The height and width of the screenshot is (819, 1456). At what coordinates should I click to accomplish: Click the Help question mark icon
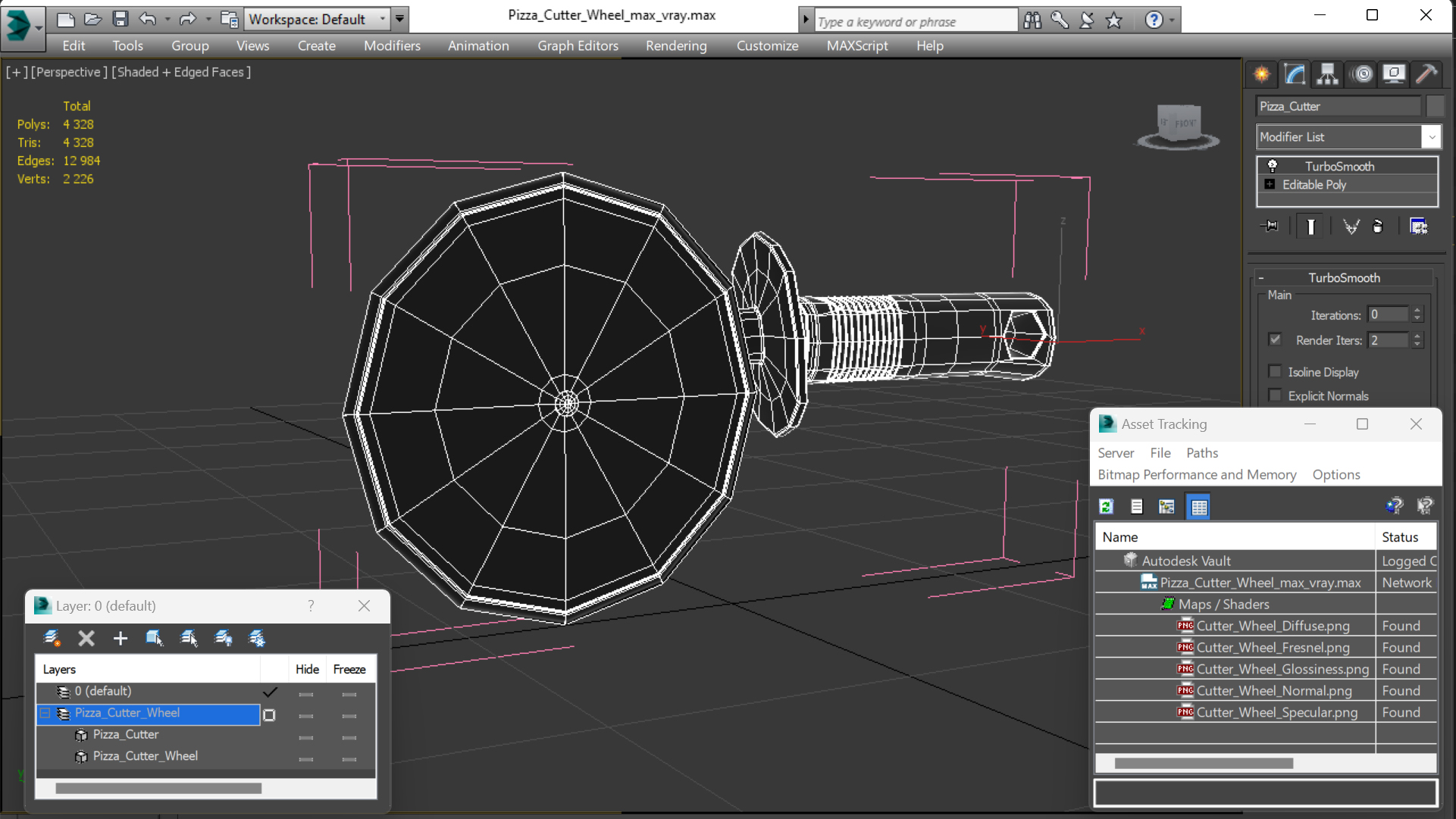(1154, 20)
